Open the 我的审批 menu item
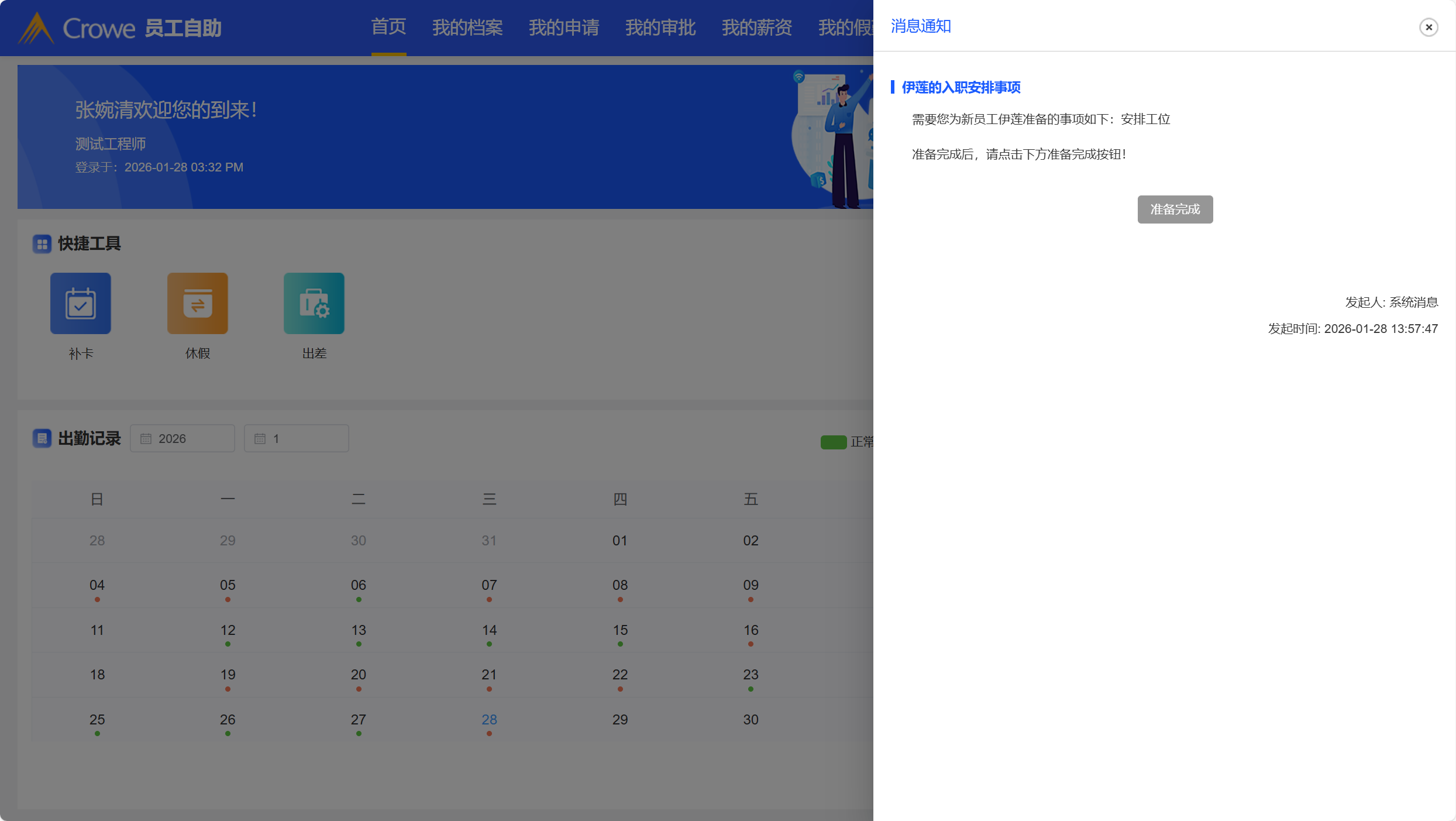This screenshot has height=821, width=1456. click(x=660, y=28)
